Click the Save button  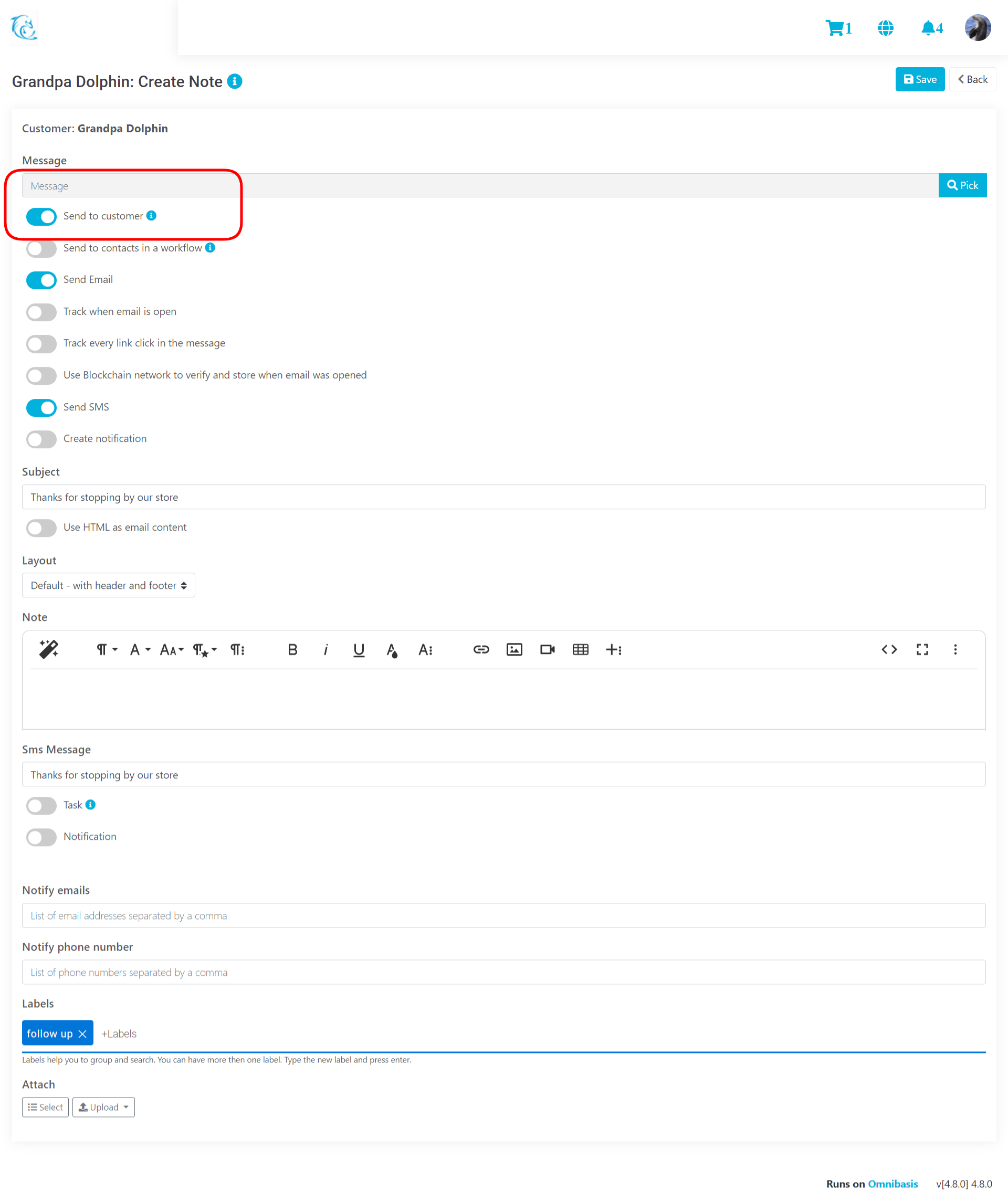pyautogui.click(x=919, y=79)
